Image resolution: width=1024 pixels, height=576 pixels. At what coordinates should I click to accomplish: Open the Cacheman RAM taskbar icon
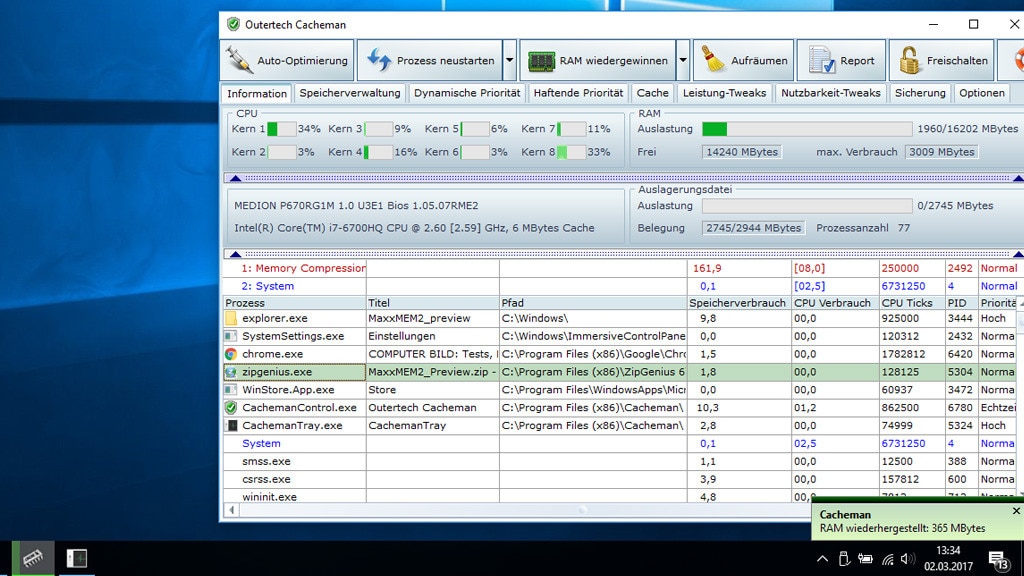[33, 558]
